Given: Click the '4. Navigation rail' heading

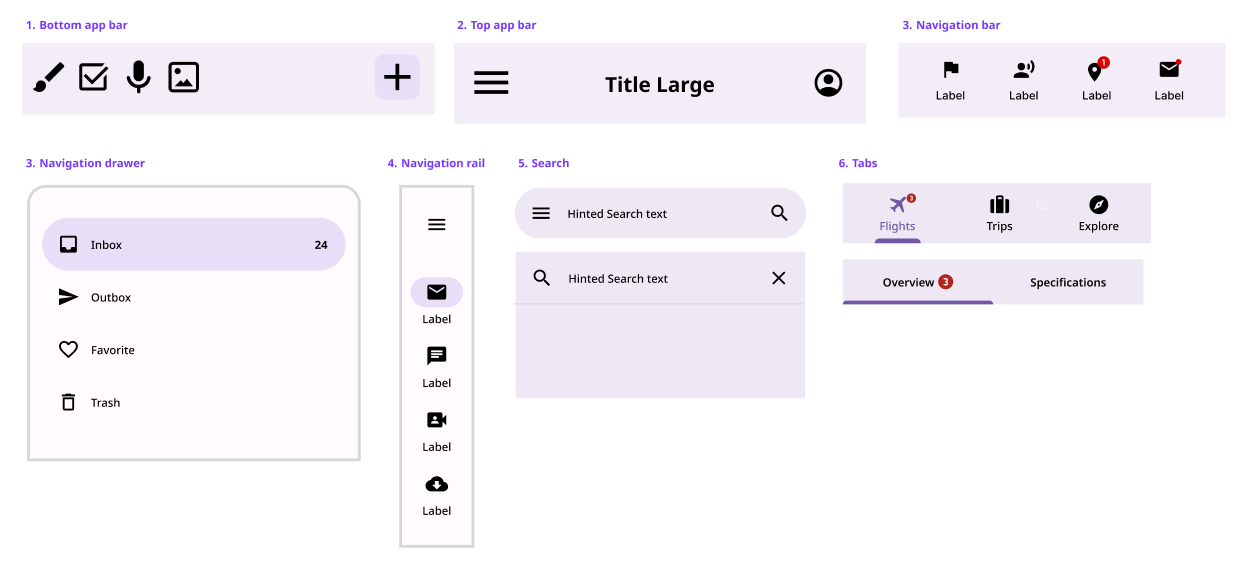Looking at the screenshot, I should pyautogui.click(x=436, y=163).
